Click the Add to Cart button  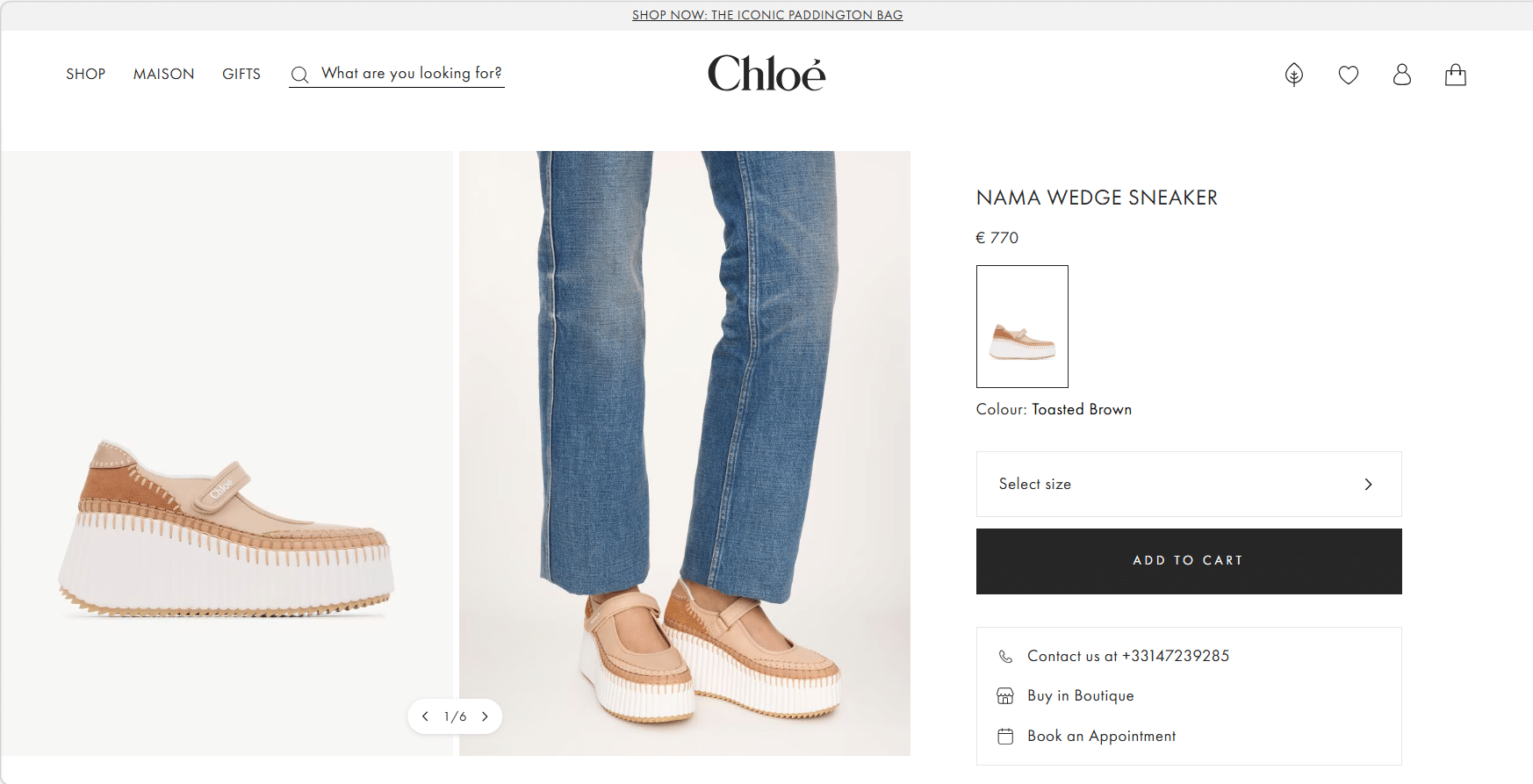pos(1189,561)
